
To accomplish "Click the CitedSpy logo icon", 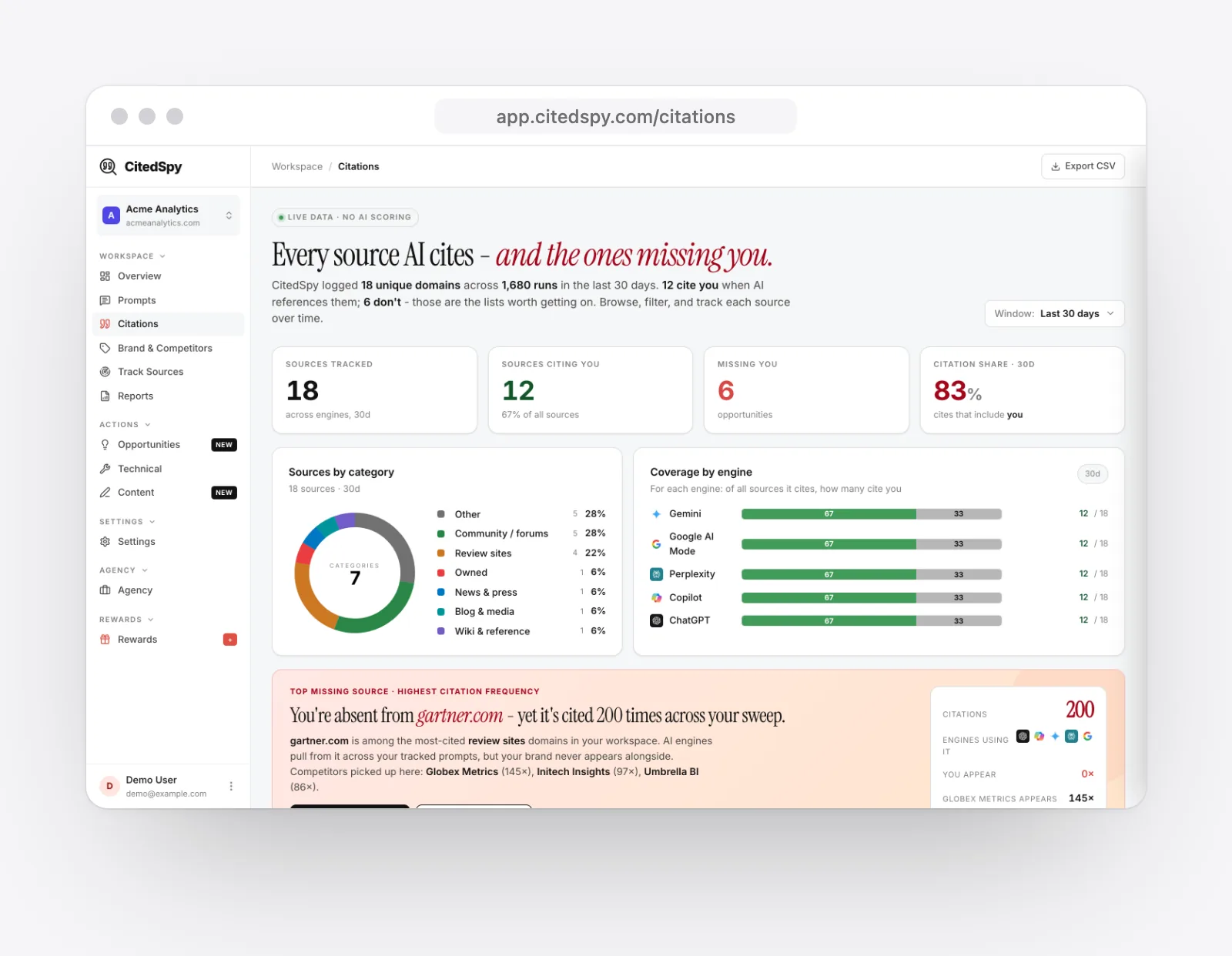I will [x=108, y=166].
